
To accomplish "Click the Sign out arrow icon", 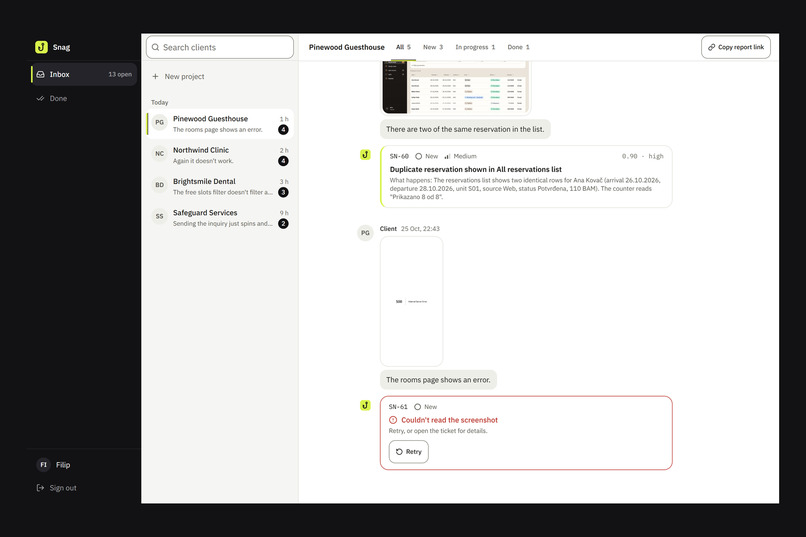I will tap(41, 488).
